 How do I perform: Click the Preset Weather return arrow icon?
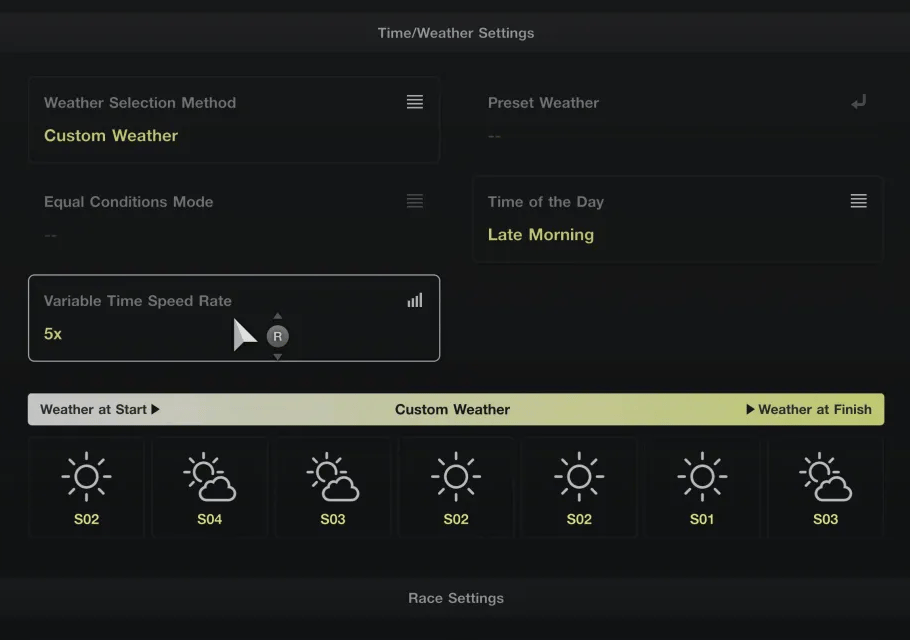[x=858, y=102]
